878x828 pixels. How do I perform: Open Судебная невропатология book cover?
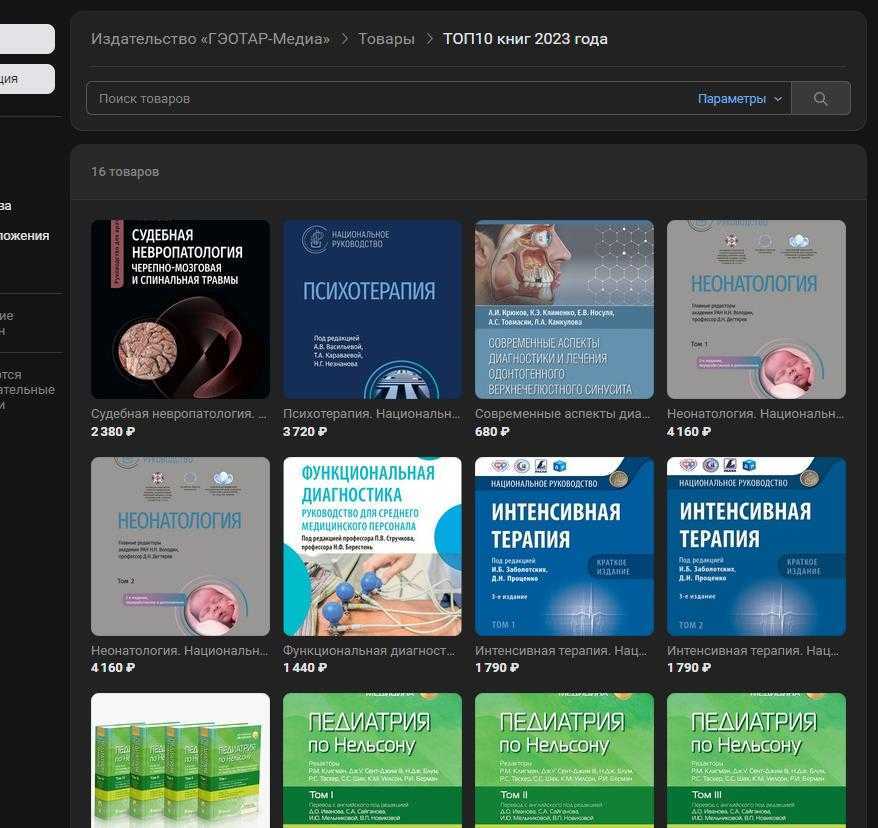(180, 309)
